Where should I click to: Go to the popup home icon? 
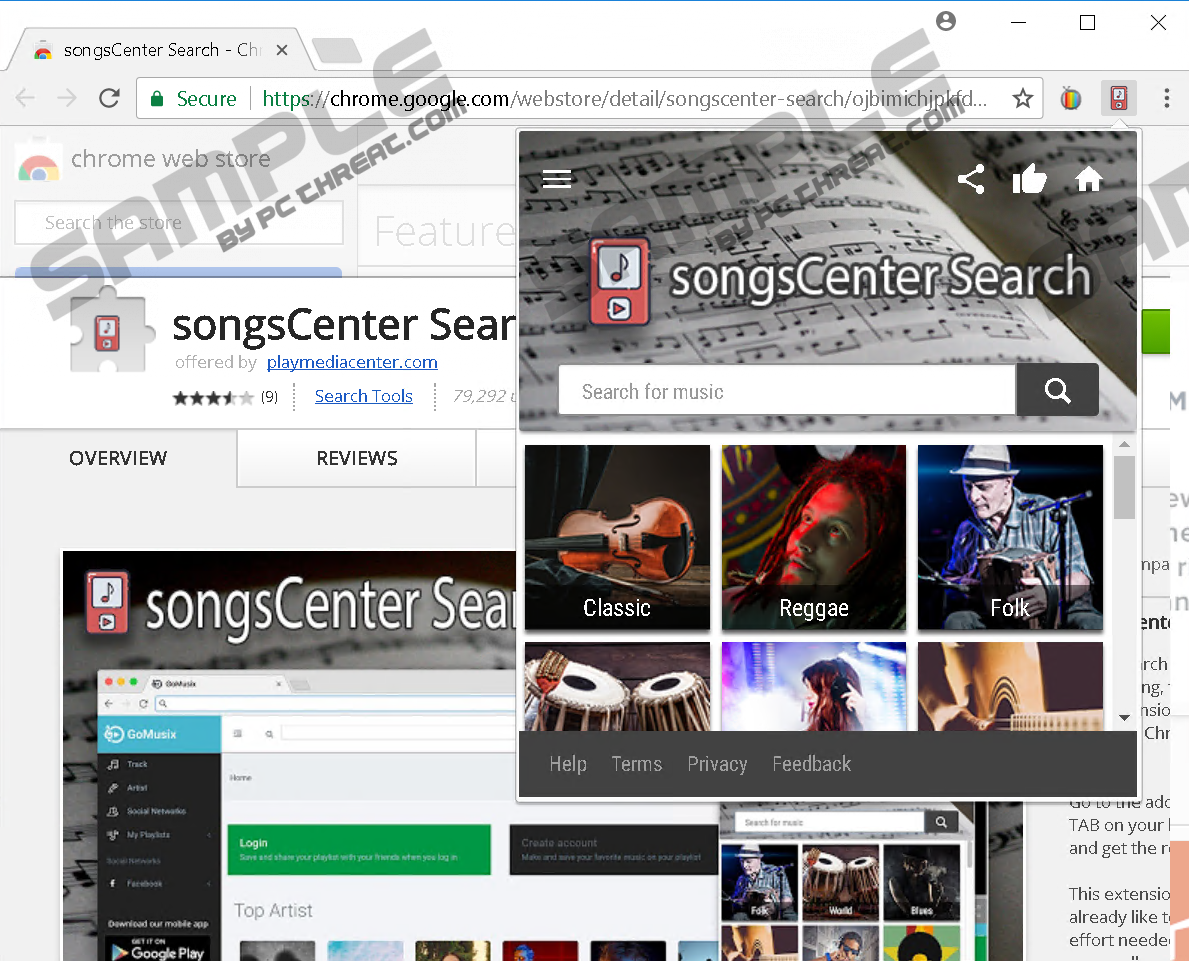[x=1088, y=179]
